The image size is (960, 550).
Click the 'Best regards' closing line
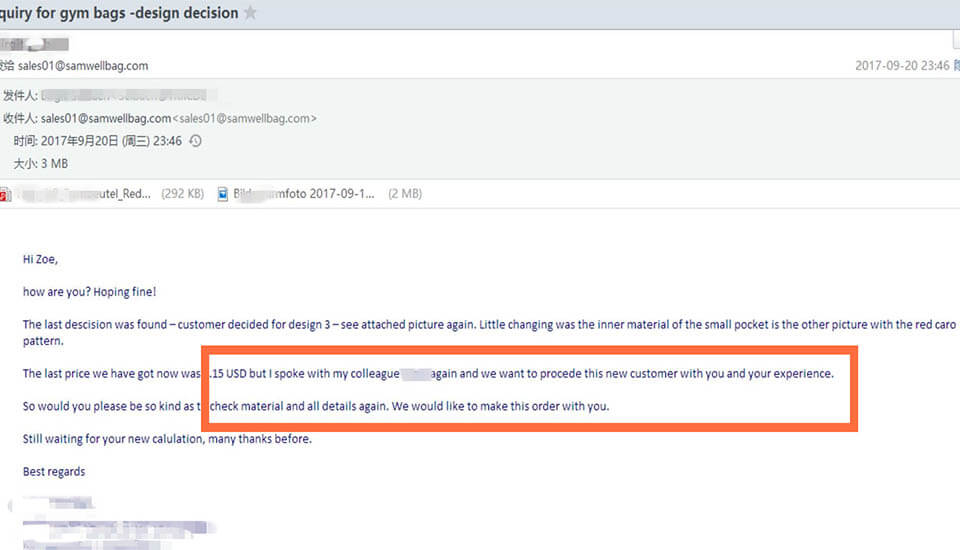click(54, 471)
